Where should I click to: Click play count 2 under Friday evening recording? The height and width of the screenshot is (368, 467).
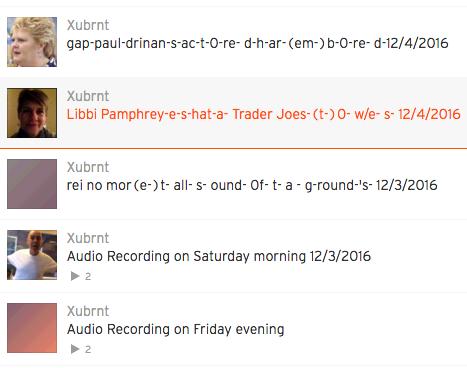tap(88, 350)
